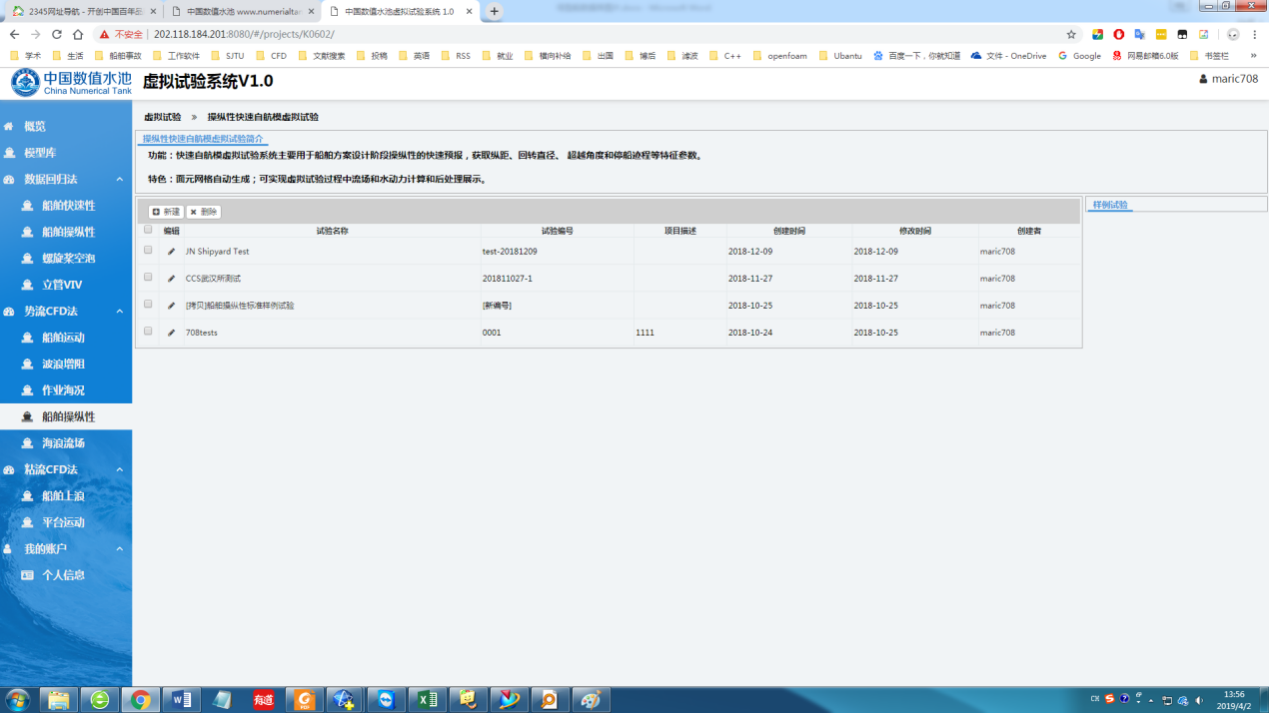
Task: Click the ID card icon beside 个人信息
Action: (x=27, y=575)
